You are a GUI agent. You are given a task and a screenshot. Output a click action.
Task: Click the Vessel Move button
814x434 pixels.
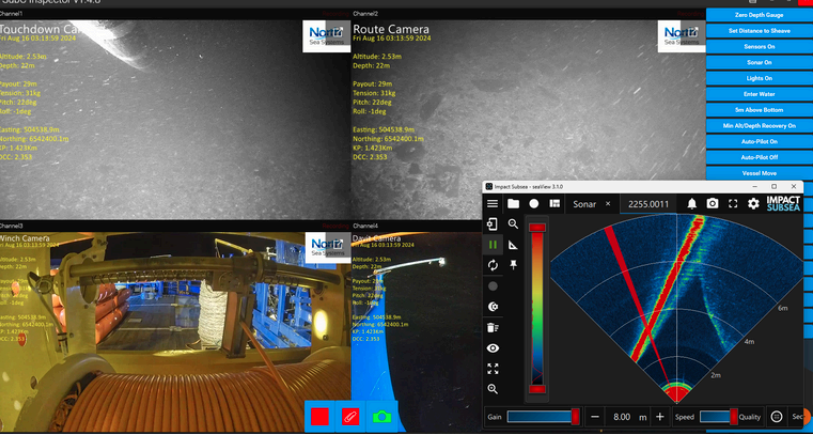(x=759, y=173)
